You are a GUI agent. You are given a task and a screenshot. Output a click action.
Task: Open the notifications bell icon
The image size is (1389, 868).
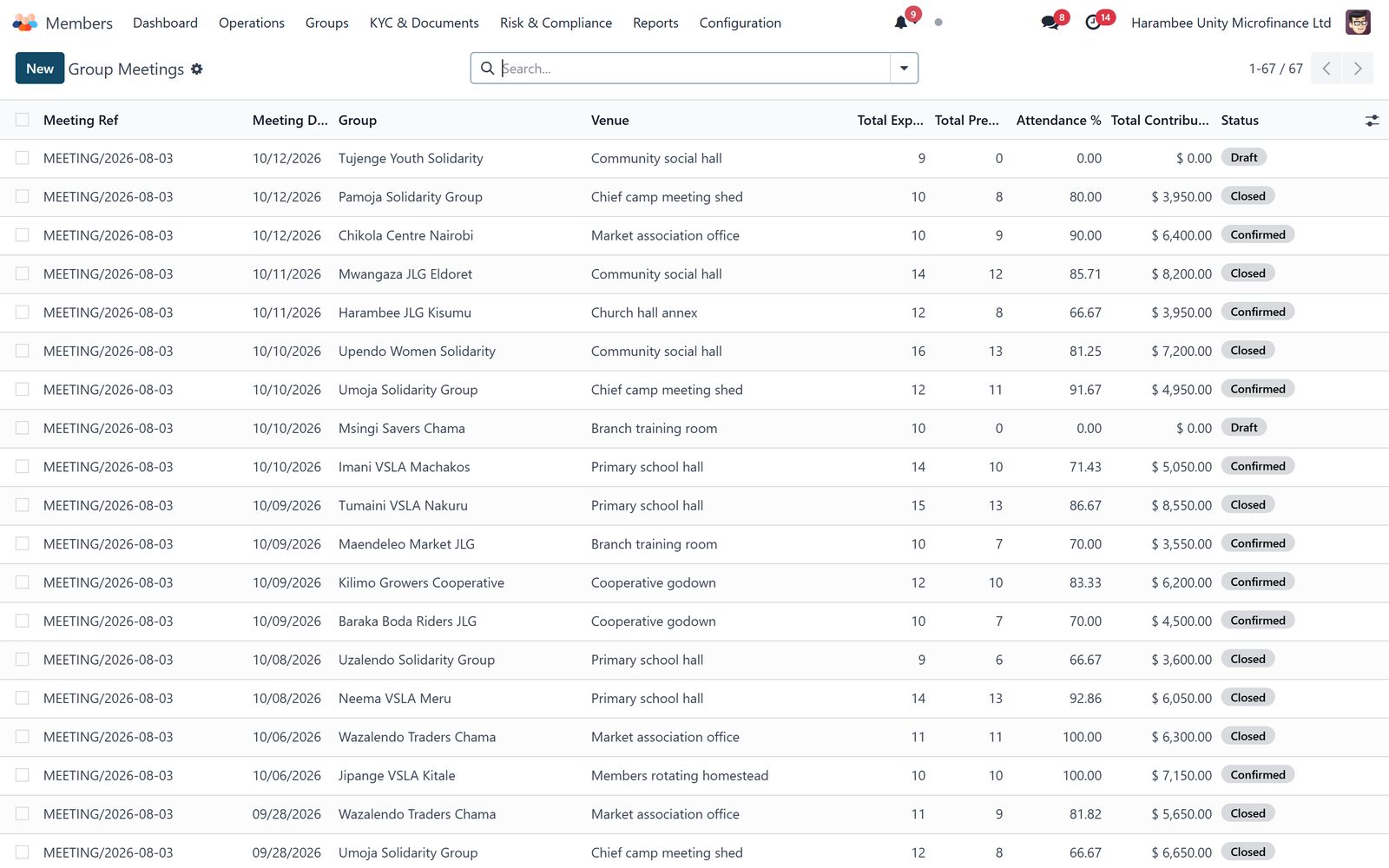[x=901, y=23]
